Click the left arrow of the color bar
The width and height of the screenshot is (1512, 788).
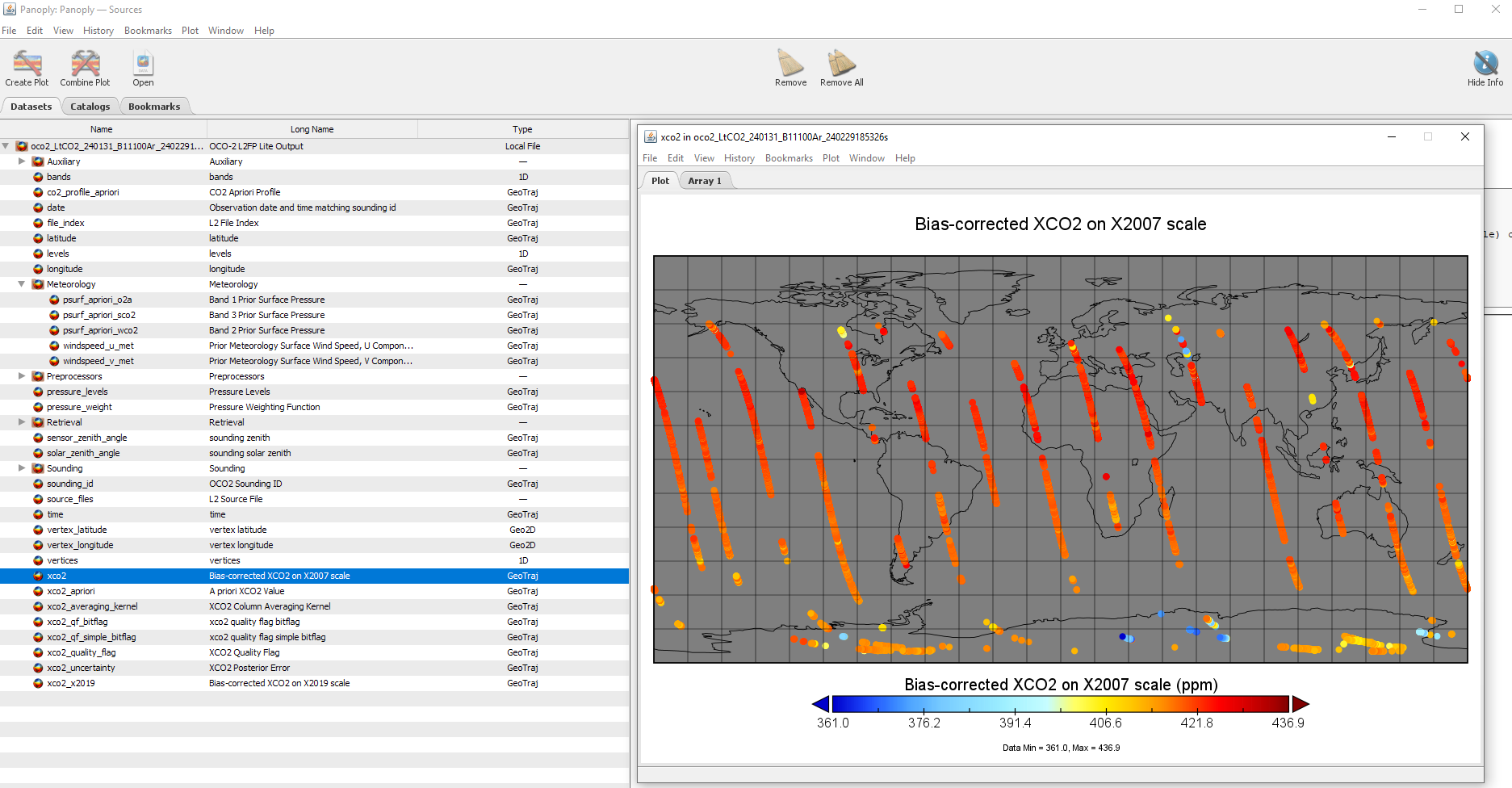pos(821,703)
